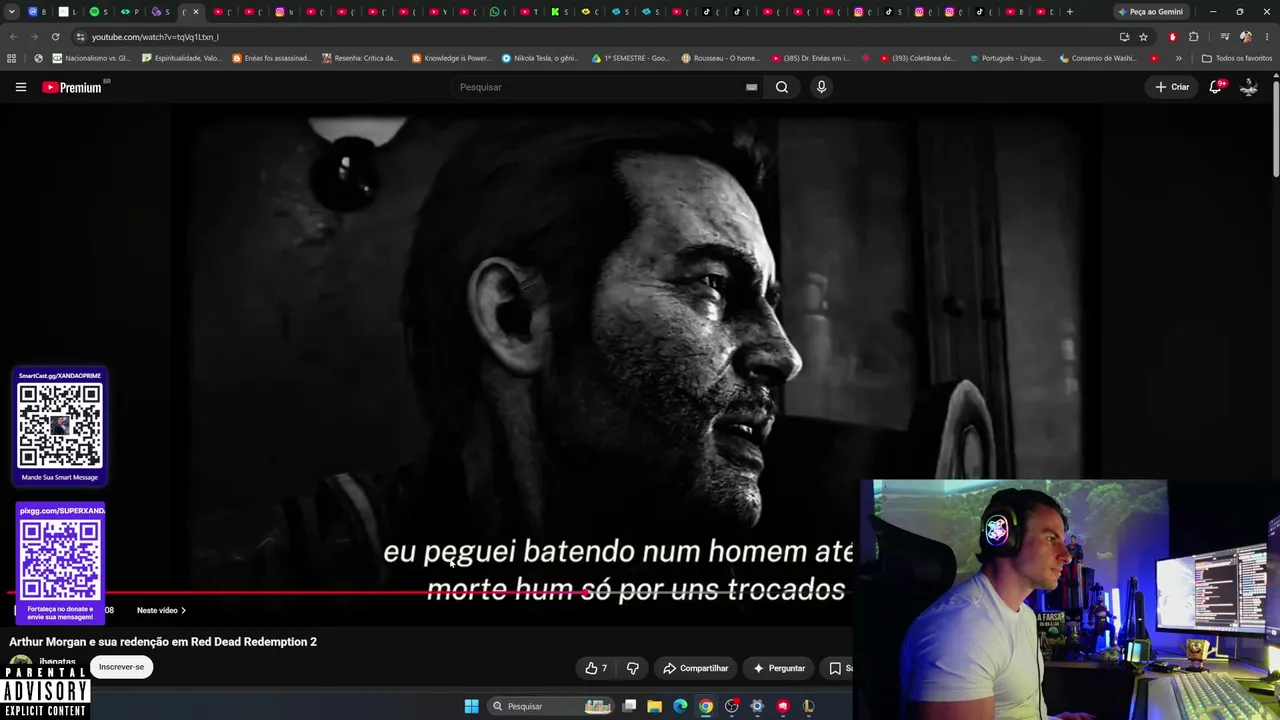Click the 'Criar' create button
The image size is (1280, 720).
coord(1172,87)
